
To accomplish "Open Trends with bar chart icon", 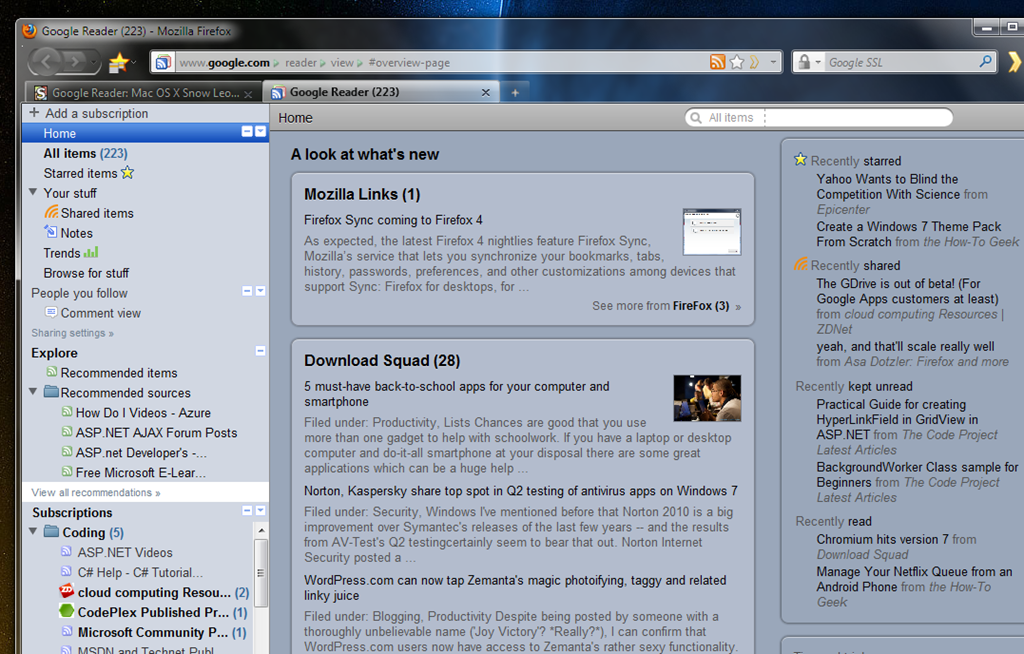I will click(71, 253).
